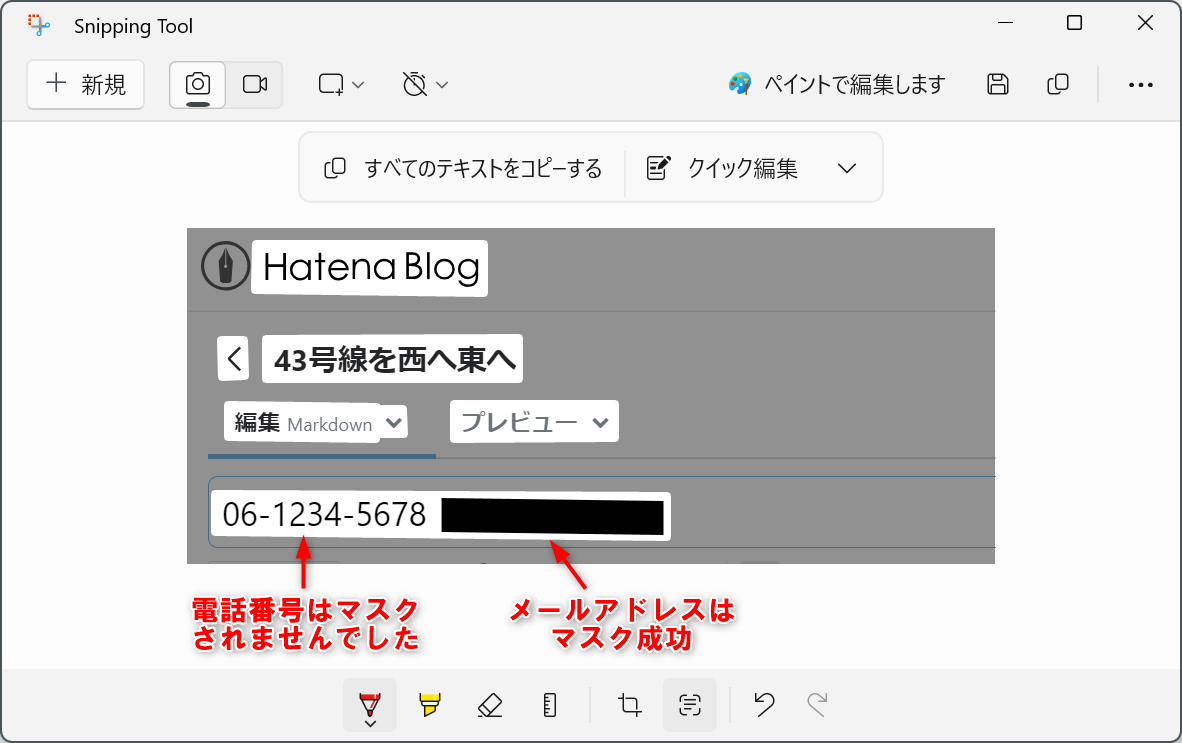Click recognized text 43号線を西へ東へ

tap(394, 359)
